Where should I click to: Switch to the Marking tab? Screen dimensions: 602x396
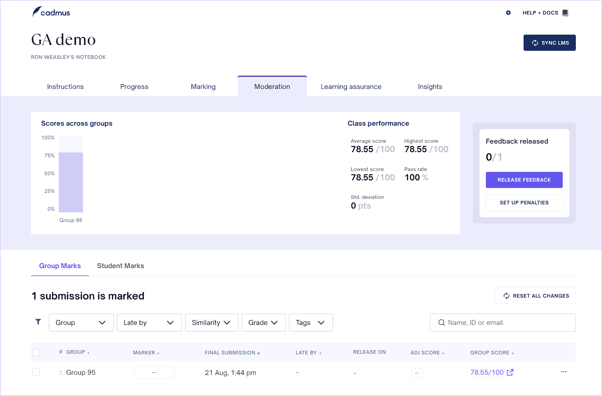[x=203, y=87]
